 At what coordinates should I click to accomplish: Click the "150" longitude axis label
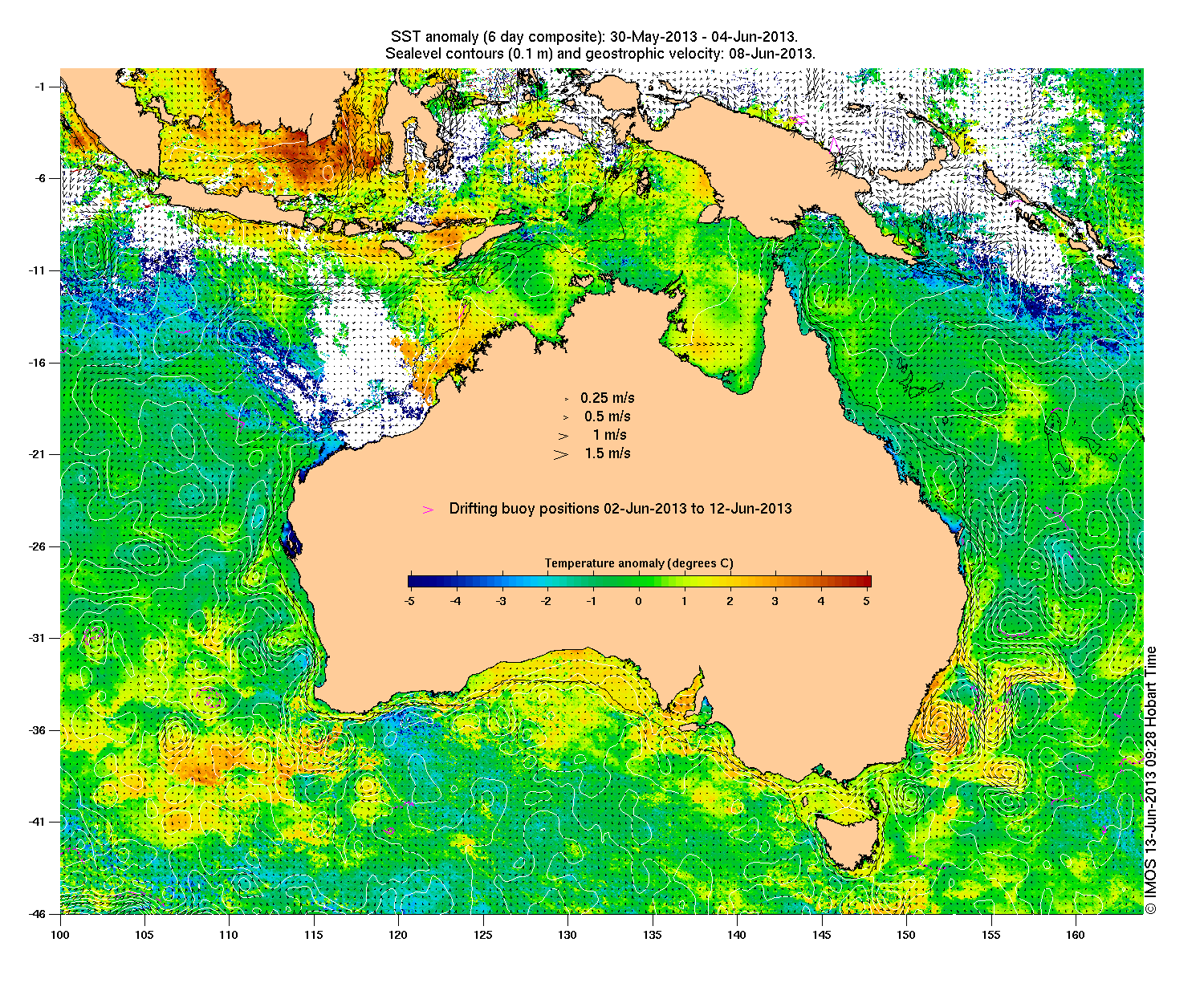click(x=906, y=935)
